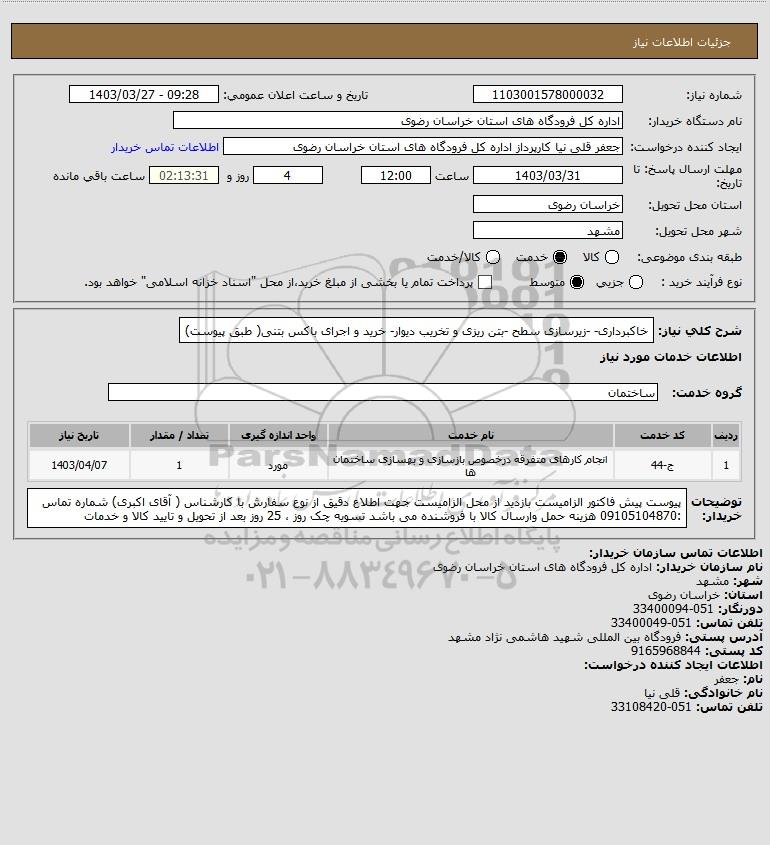770x845 pixels.
Task: Click the اطلاعات خدمات مورد نیاز heading
Action: pyautogui.click(x=670, y=357)
